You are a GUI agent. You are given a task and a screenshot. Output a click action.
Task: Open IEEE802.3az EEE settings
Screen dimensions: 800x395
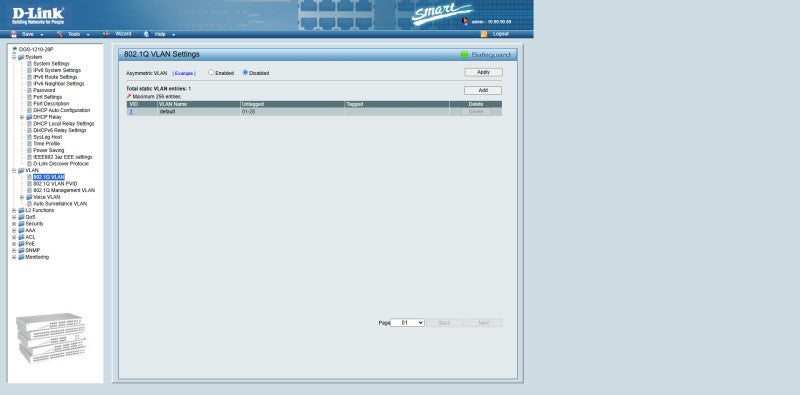pos(63,157)
